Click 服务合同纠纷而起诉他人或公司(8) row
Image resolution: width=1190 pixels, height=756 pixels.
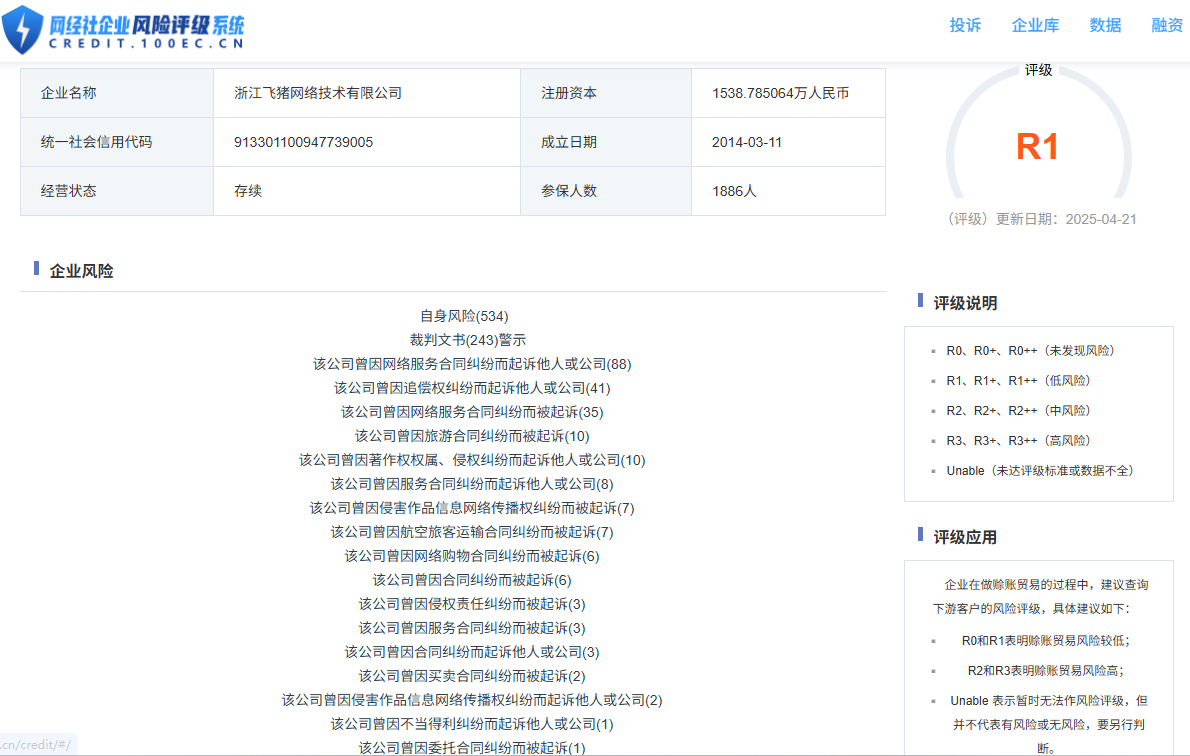(x=472, y=484)
